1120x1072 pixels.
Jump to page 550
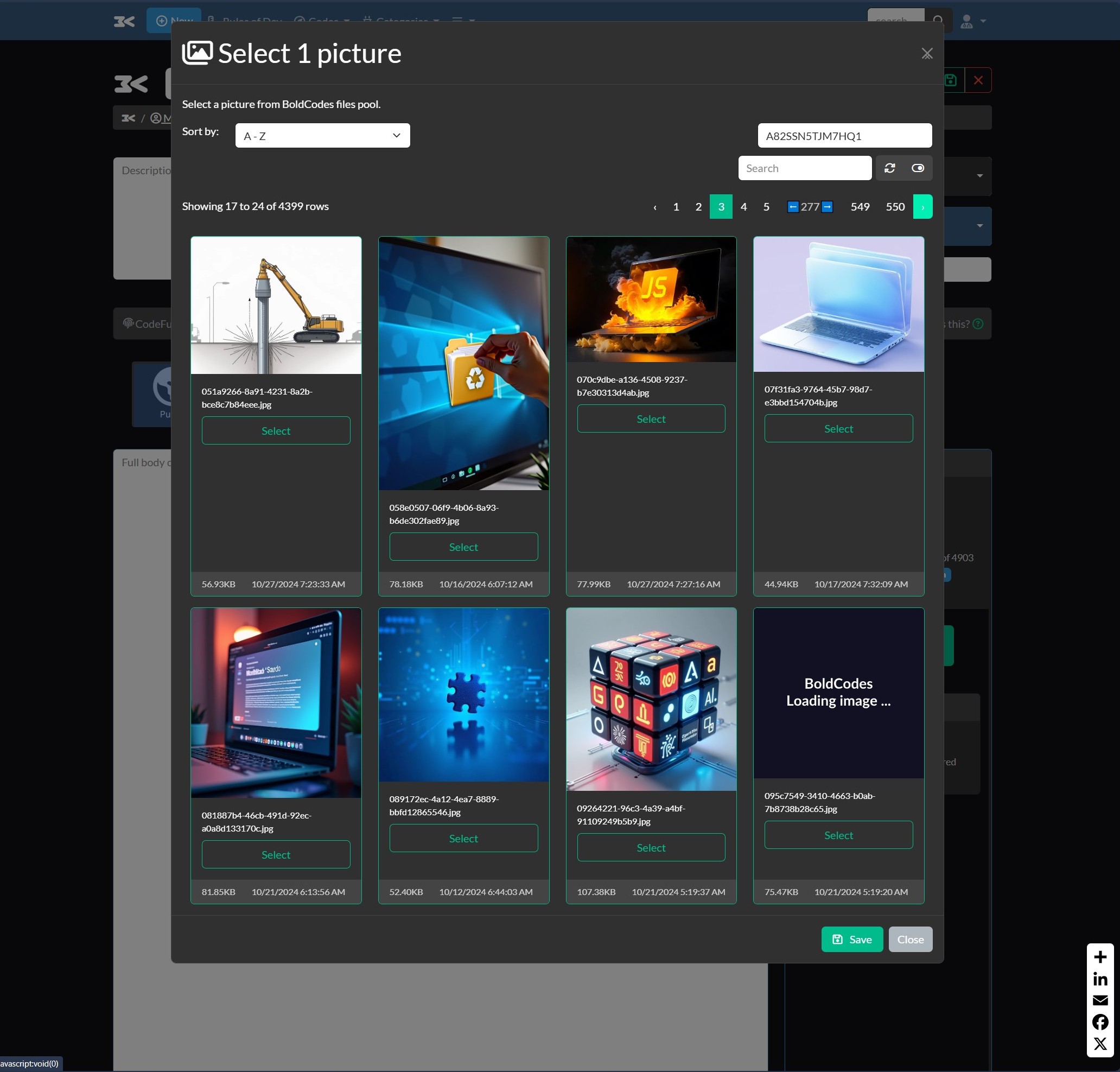894,207
